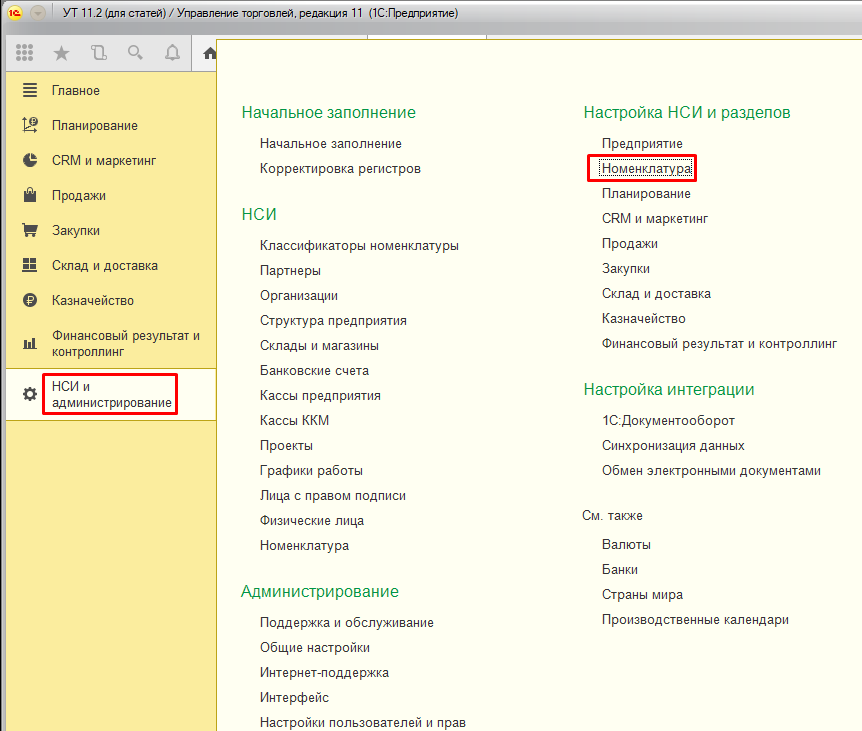Open the sections menu grid icon
The width and height of the screenshot is (862, 731).
click(x=25, y=53)
